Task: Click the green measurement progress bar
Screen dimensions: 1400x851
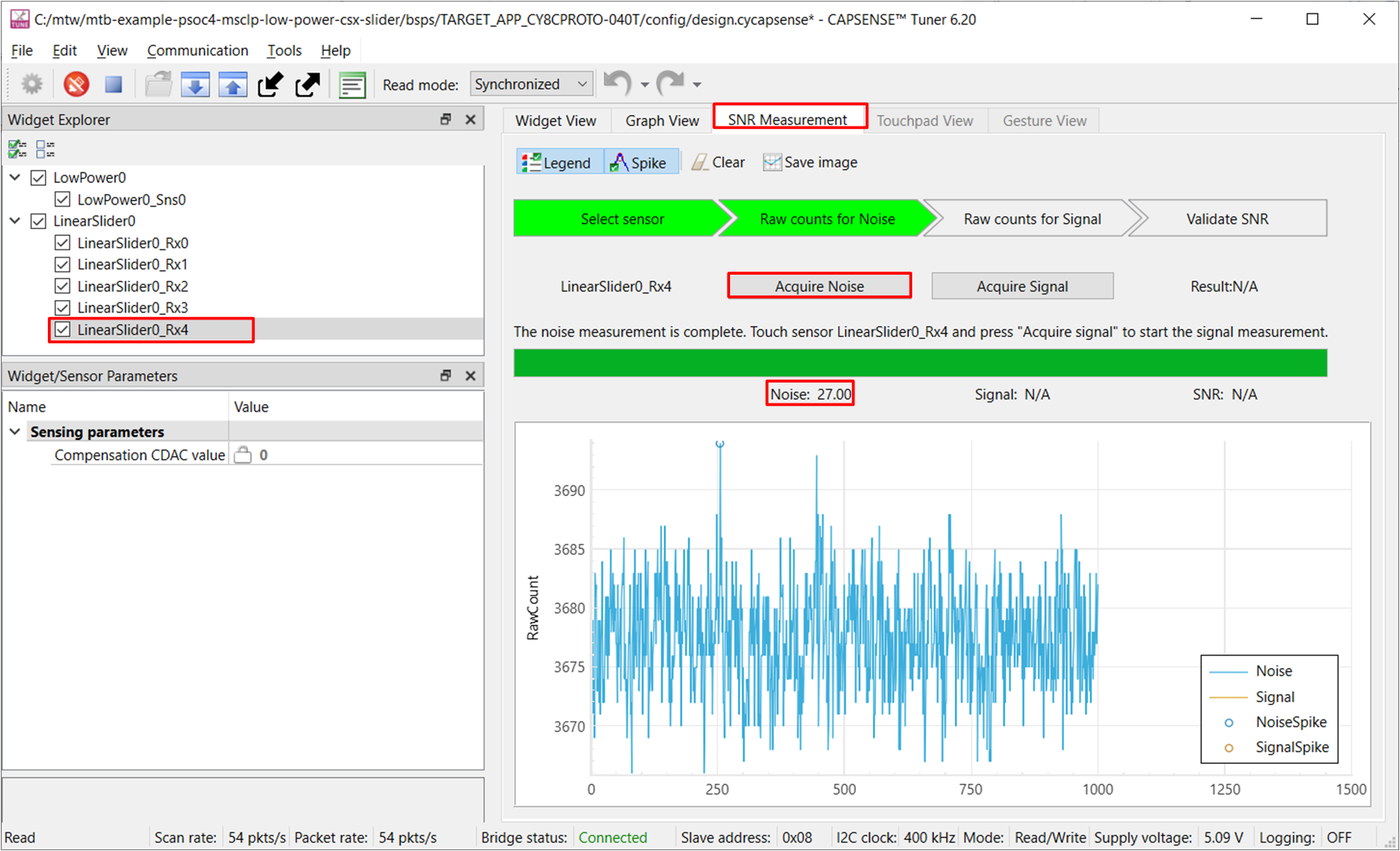Action: click(x=921, y=363)
